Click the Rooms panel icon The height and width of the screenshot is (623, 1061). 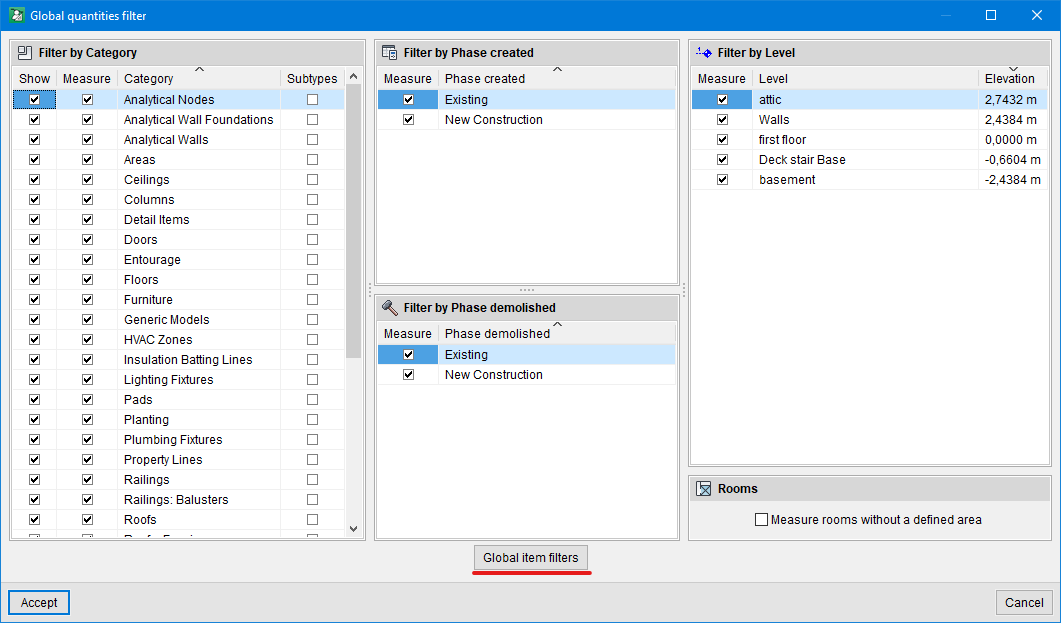[x=703, y=489]
